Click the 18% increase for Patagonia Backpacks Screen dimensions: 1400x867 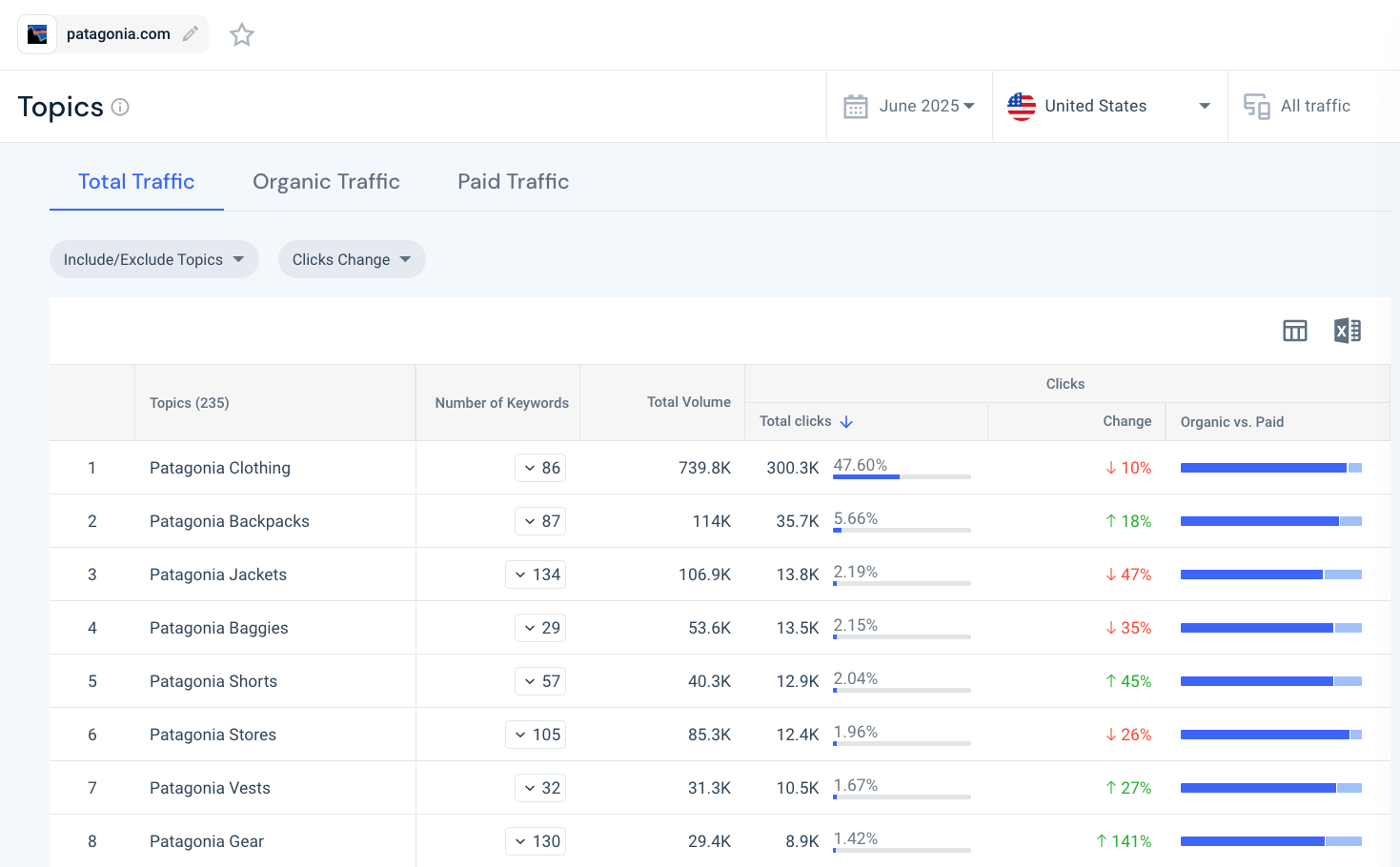coord(1128,521)
